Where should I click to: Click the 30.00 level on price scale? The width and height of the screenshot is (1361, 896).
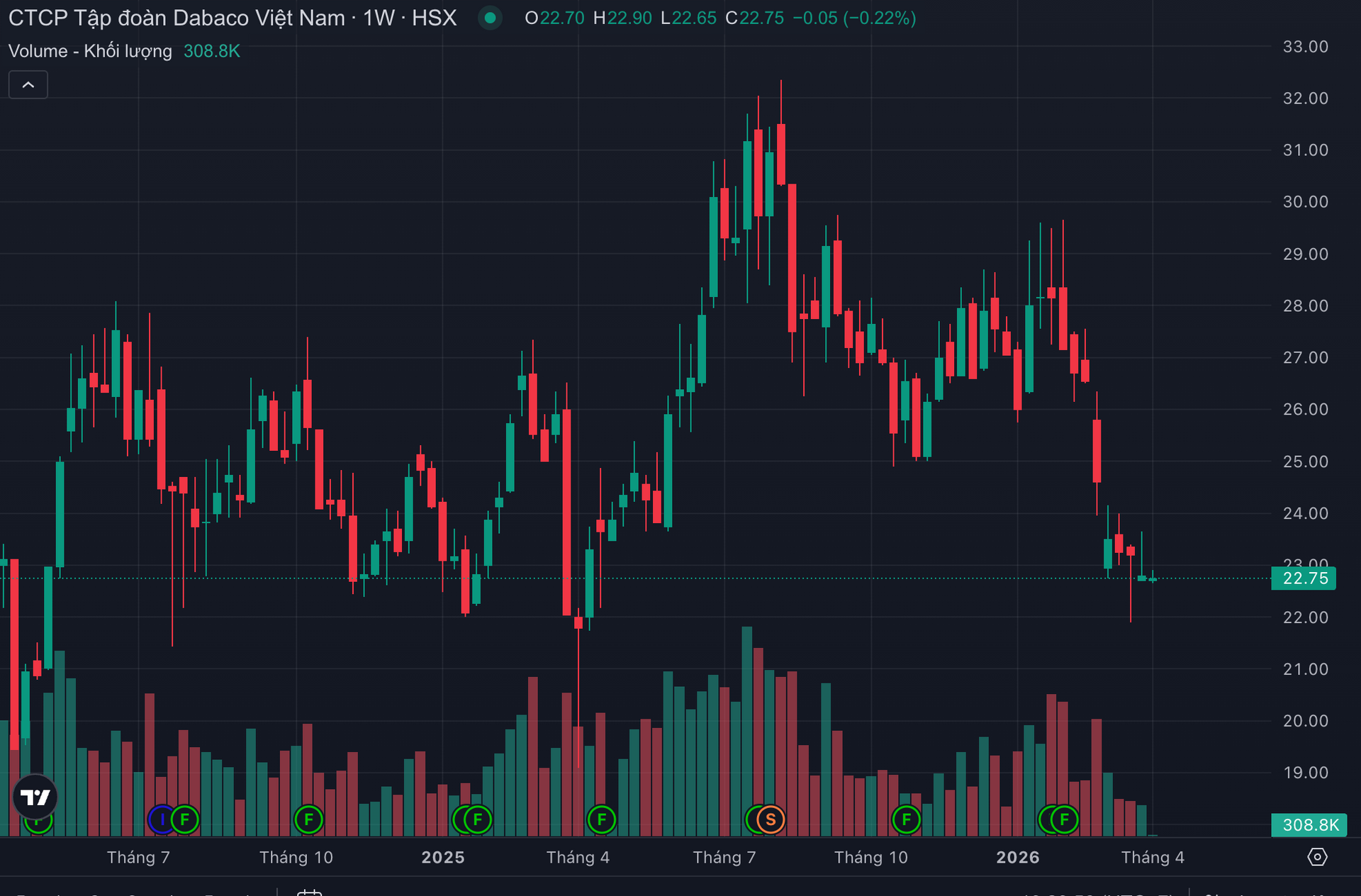click(1305, 202)
